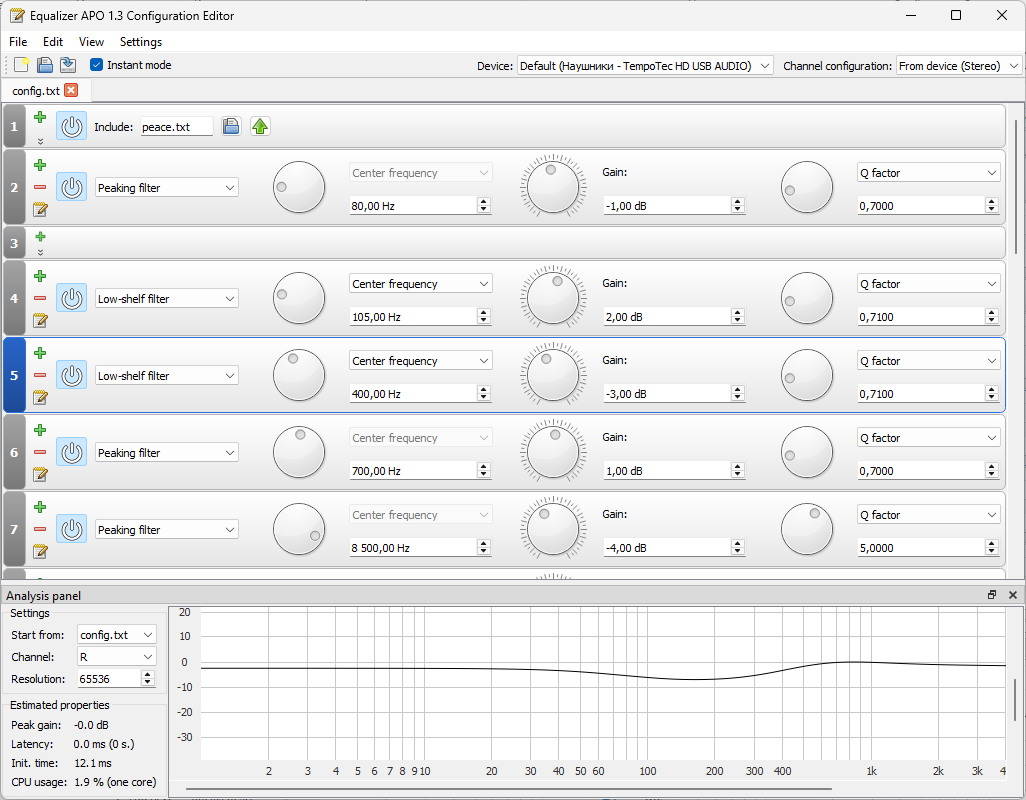
Task: Open the View menu
Action: point(91,42)
